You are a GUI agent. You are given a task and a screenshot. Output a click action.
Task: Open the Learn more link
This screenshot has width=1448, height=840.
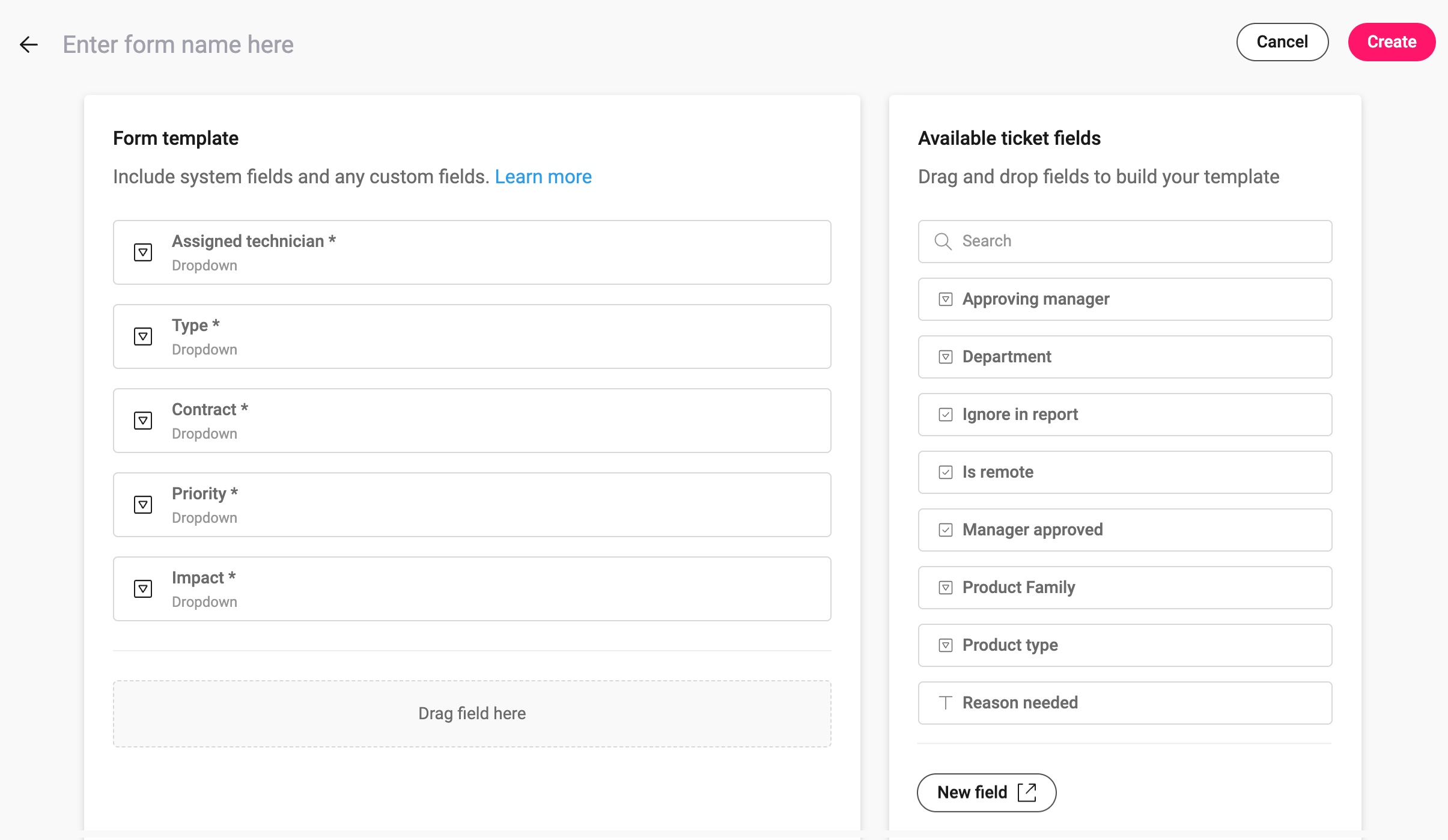coord(543,176)
